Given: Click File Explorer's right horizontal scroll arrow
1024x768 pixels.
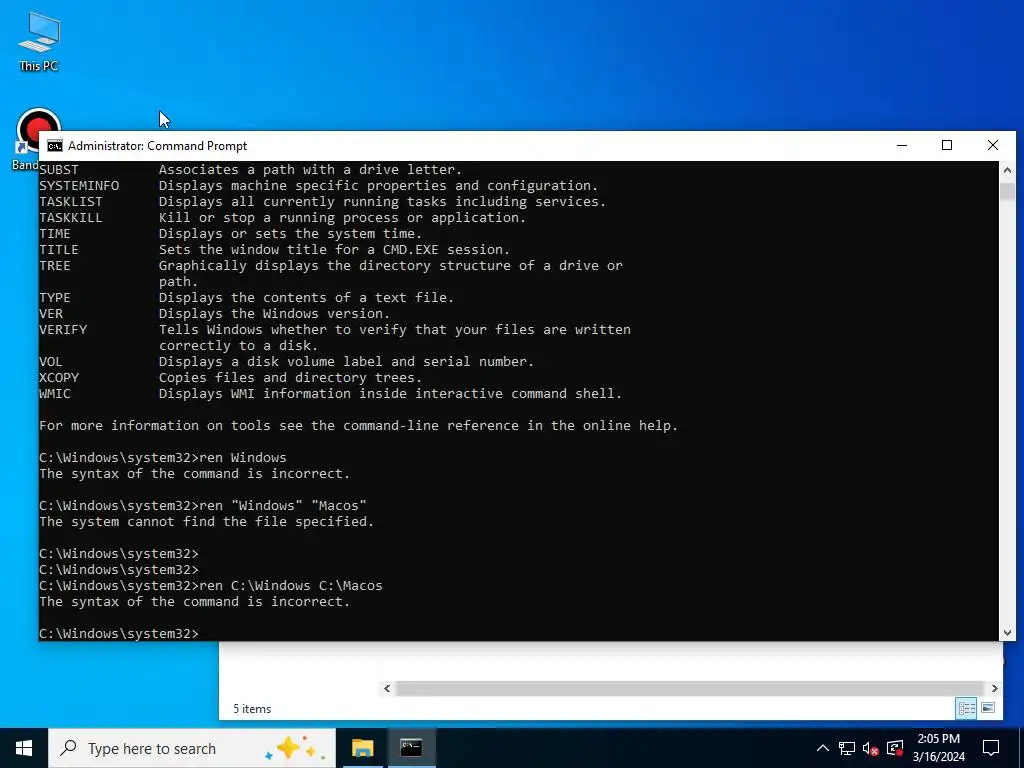Looking at the screenshot, I should coord(995,688).
